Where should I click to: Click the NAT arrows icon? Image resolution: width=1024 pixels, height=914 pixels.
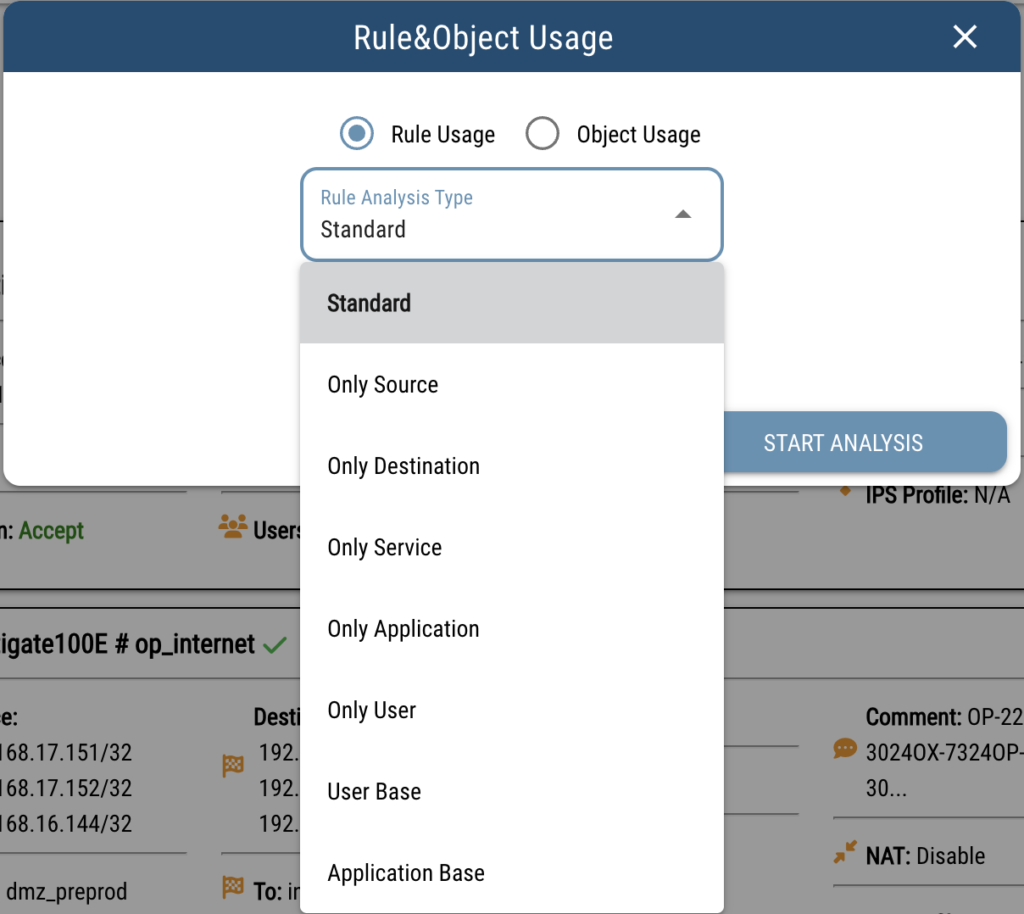pyautogui.click(x=845, y=853)
